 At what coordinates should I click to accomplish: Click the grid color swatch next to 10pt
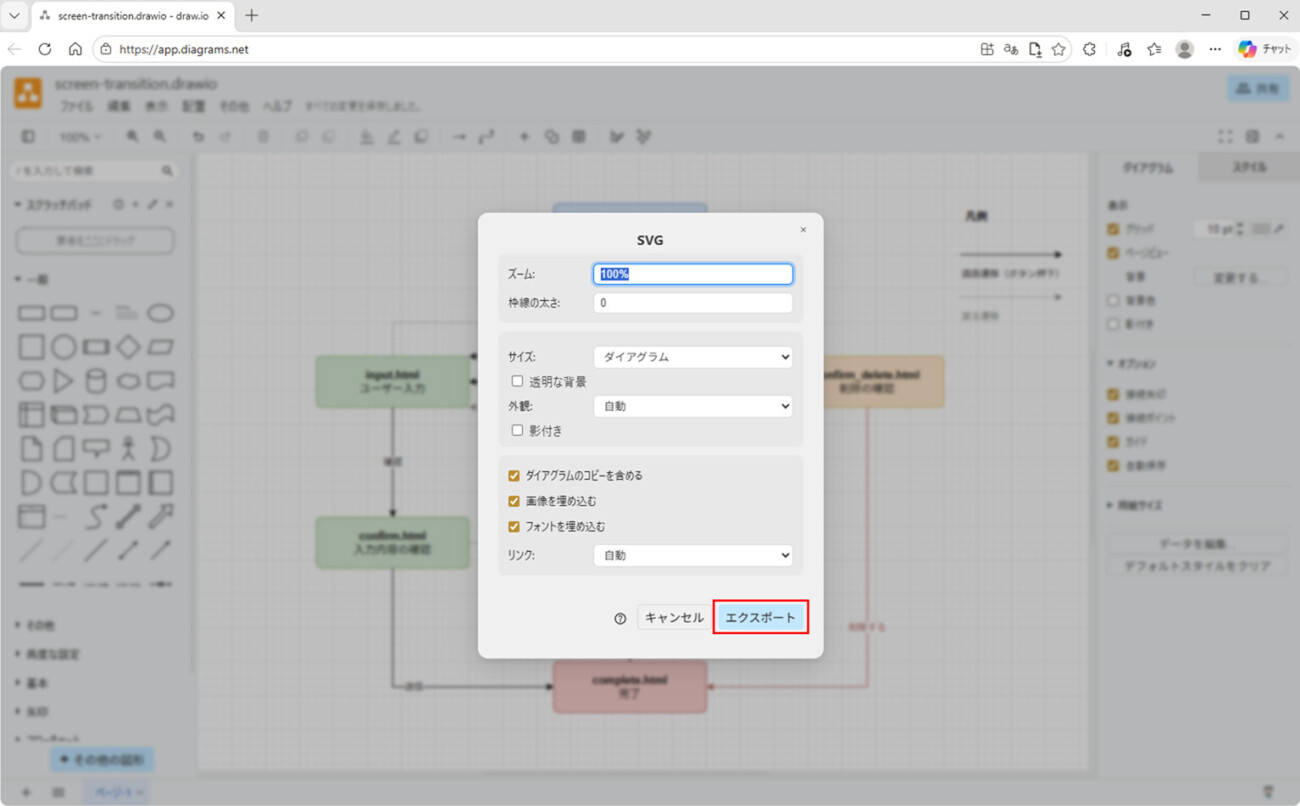coord(1263,228)
